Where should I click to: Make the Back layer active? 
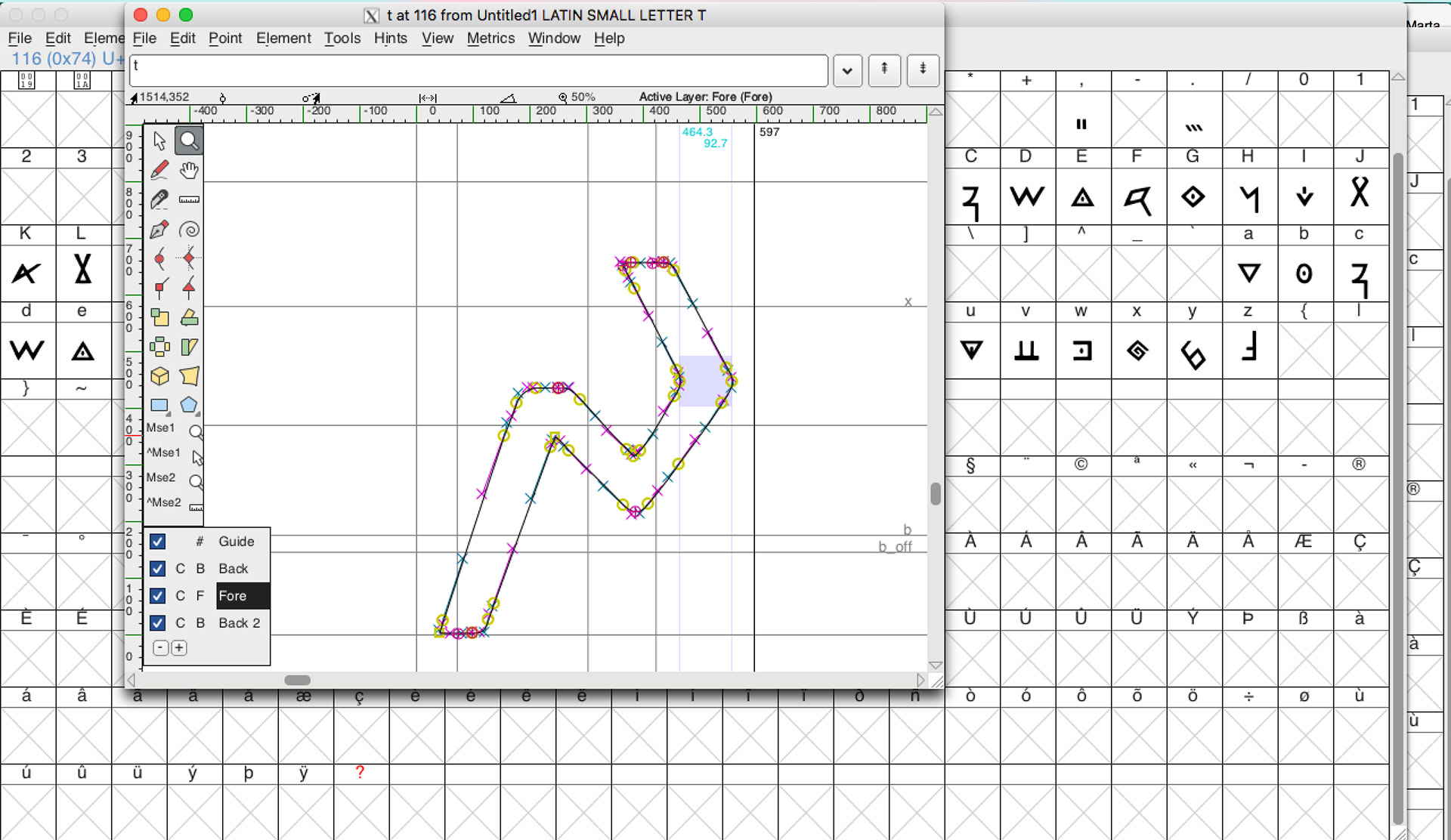(233, 569)
